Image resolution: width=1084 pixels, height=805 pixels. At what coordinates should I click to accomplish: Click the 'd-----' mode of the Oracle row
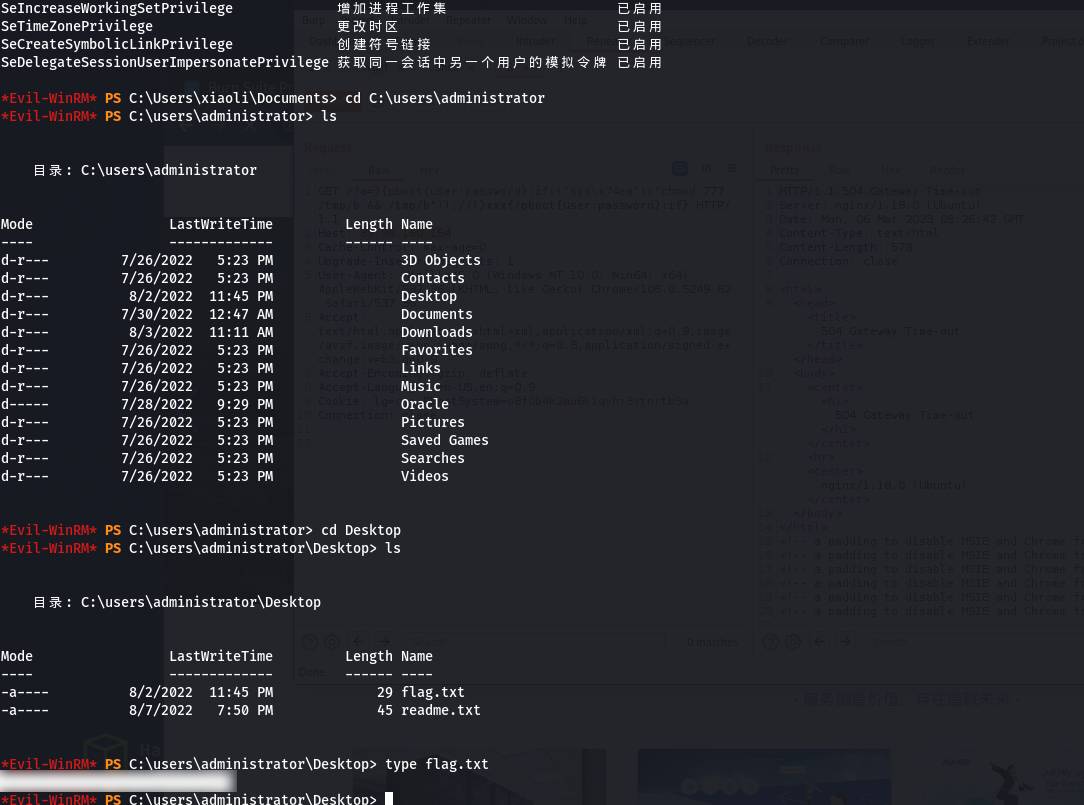tap(24, 404)
